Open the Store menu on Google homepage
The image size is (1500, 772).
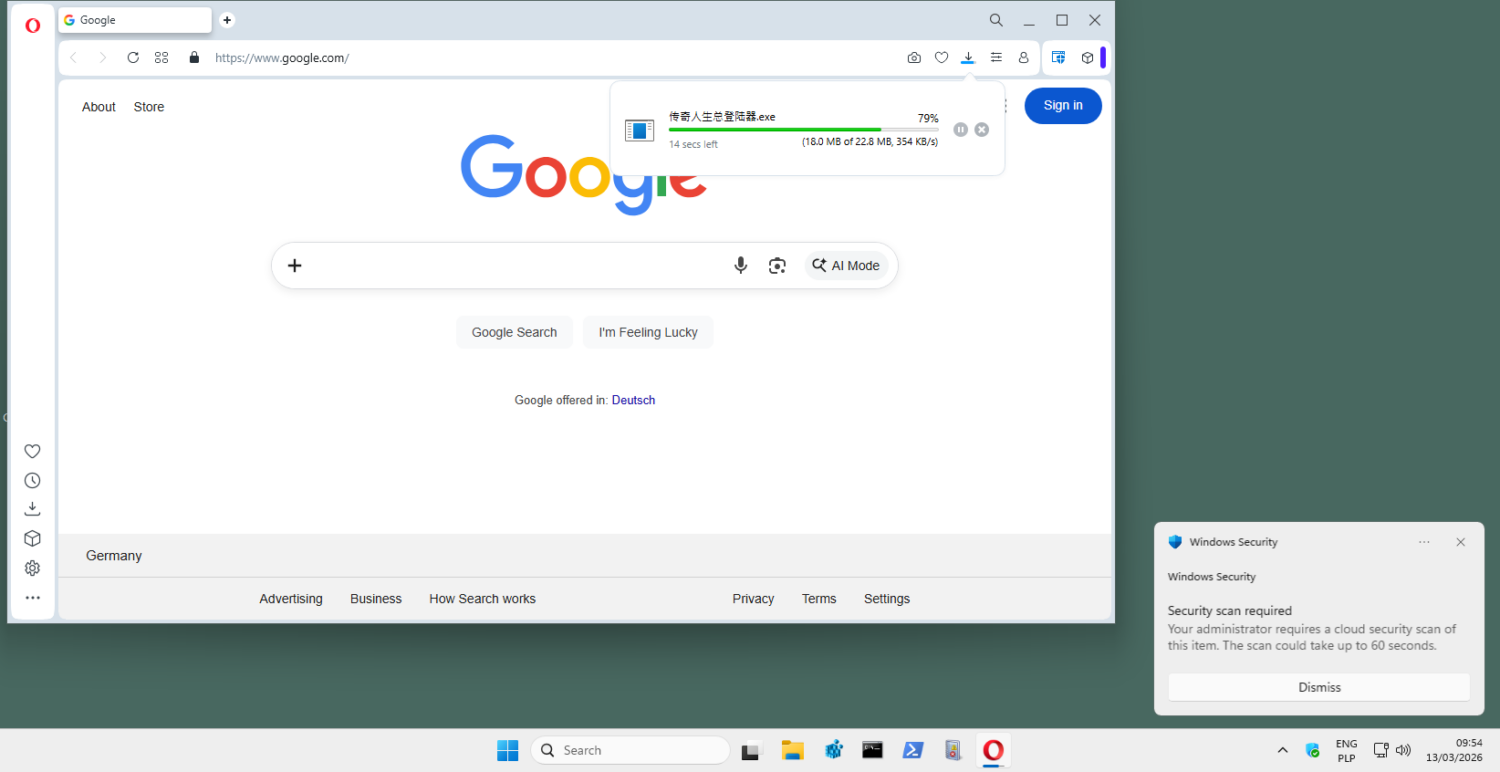(x=148, y=106)
